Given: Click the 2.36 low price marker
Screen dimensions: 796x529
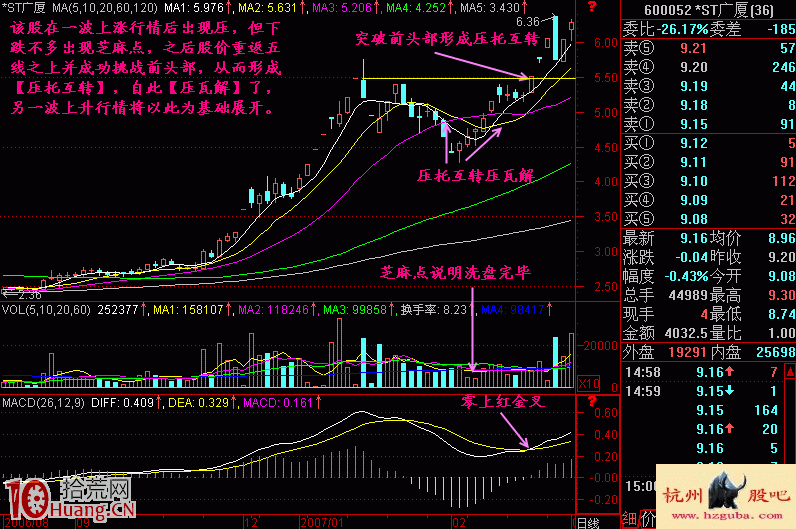Looking at the screenshot, I should click(x=29, y=295).
